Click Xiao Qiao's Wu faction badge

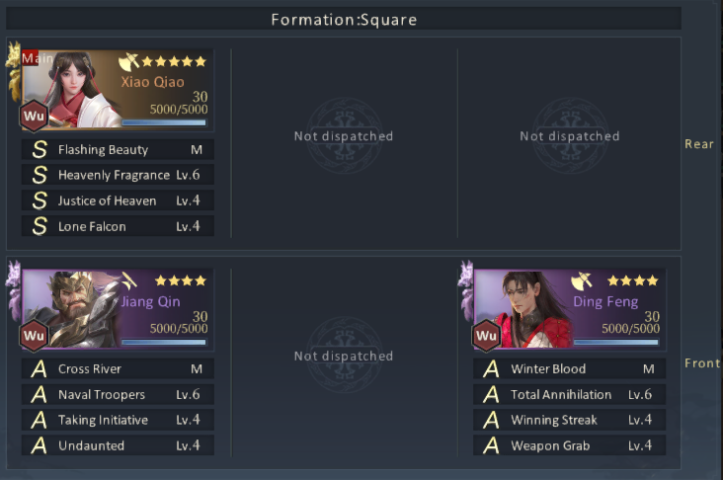tap(34, 115)
